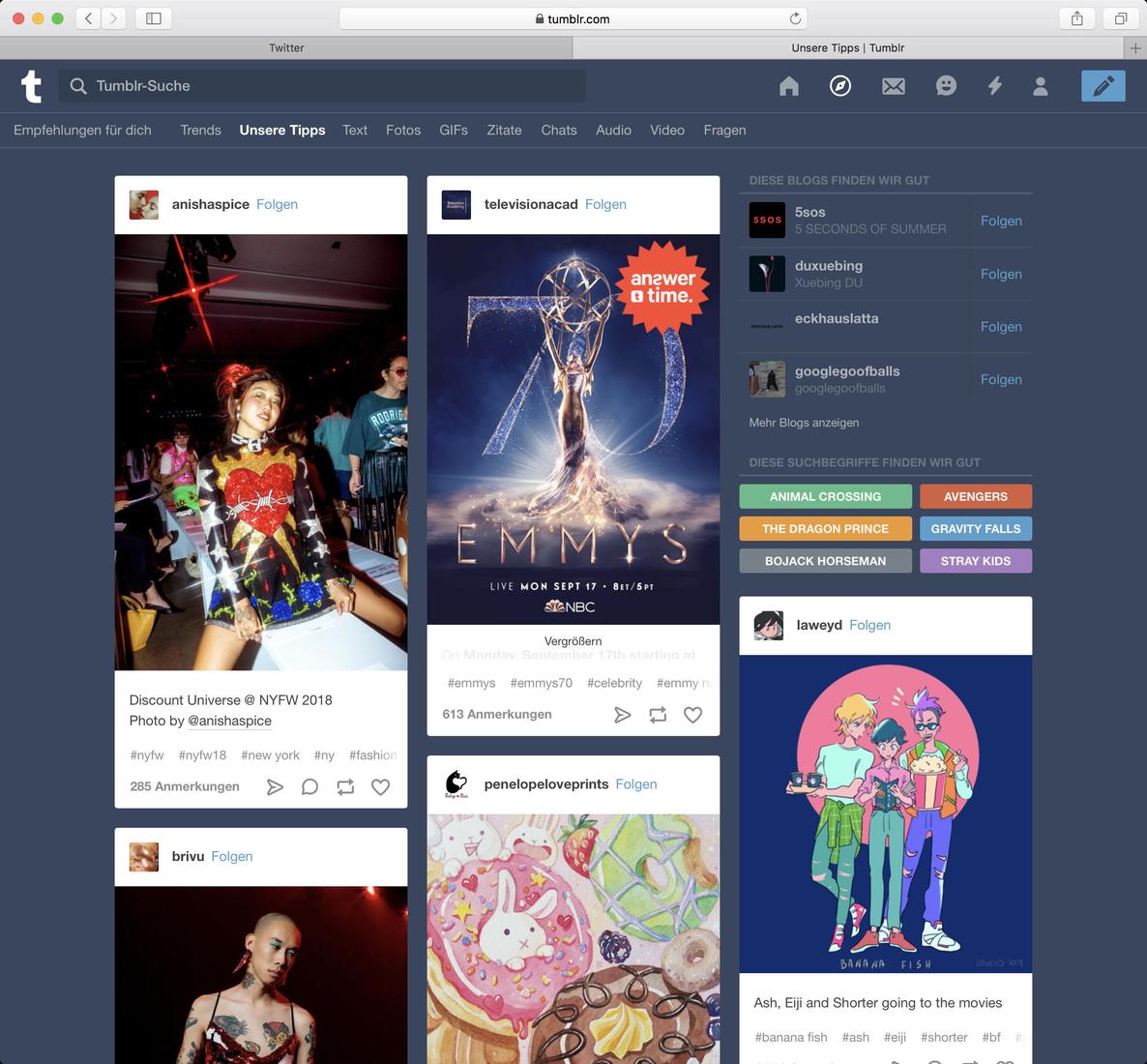Reload the page in Safari
The width and height of the screenshot is (1147, 1064).
795,18
